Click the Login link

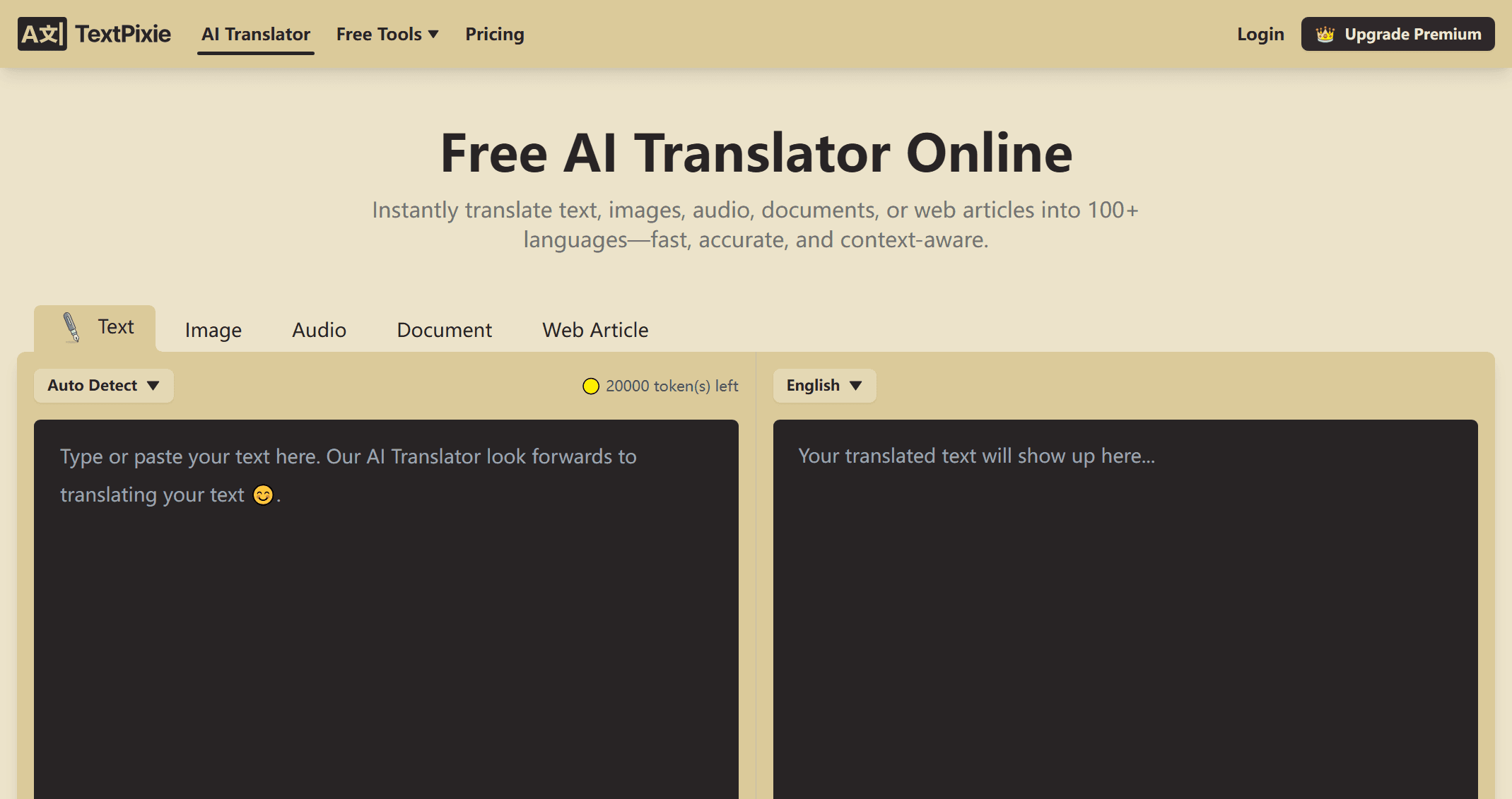click(x=1260, y=34)
